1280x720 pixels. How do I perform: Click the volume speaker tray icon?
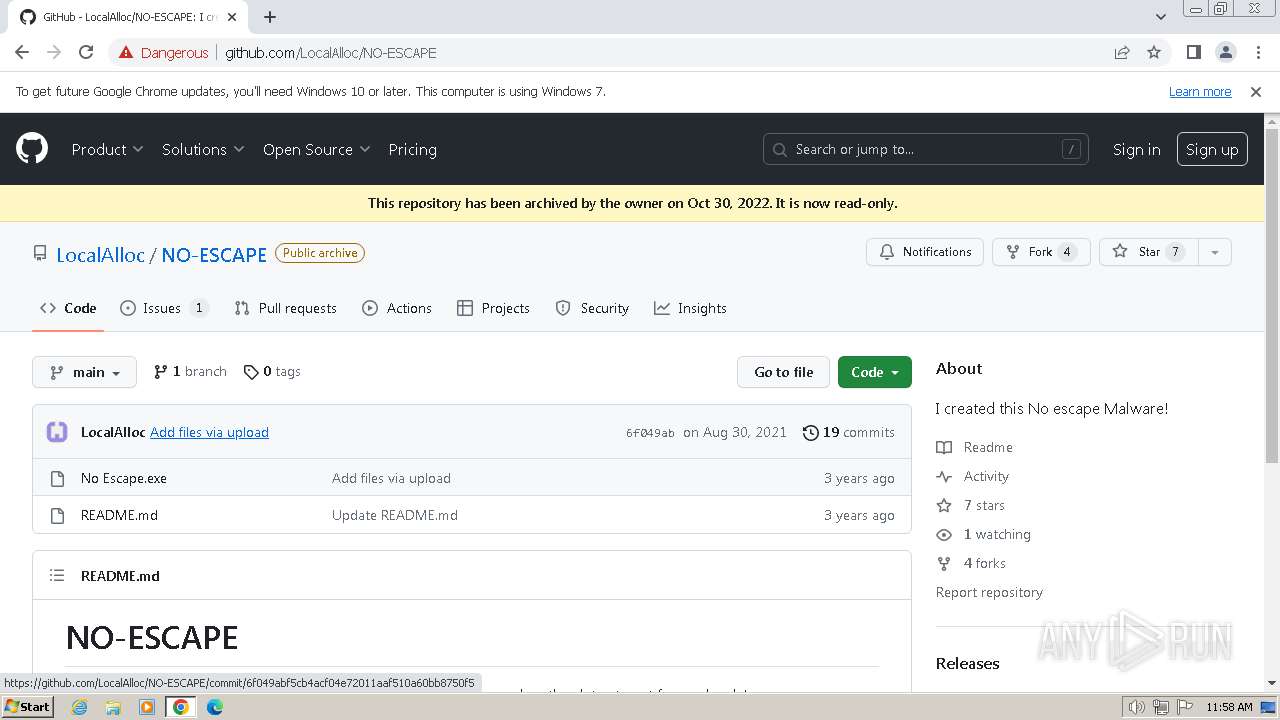click(x=1136, y=707)
